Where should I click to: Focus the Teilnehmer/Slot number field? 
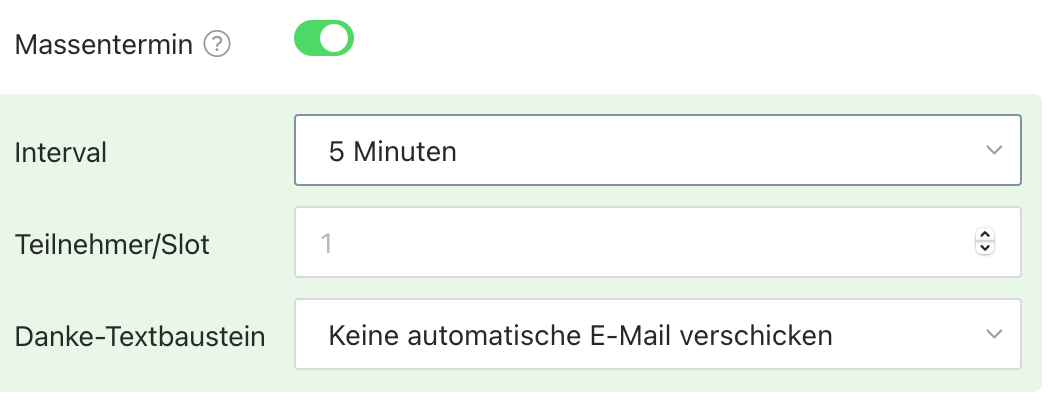click(x=658, y=242)
